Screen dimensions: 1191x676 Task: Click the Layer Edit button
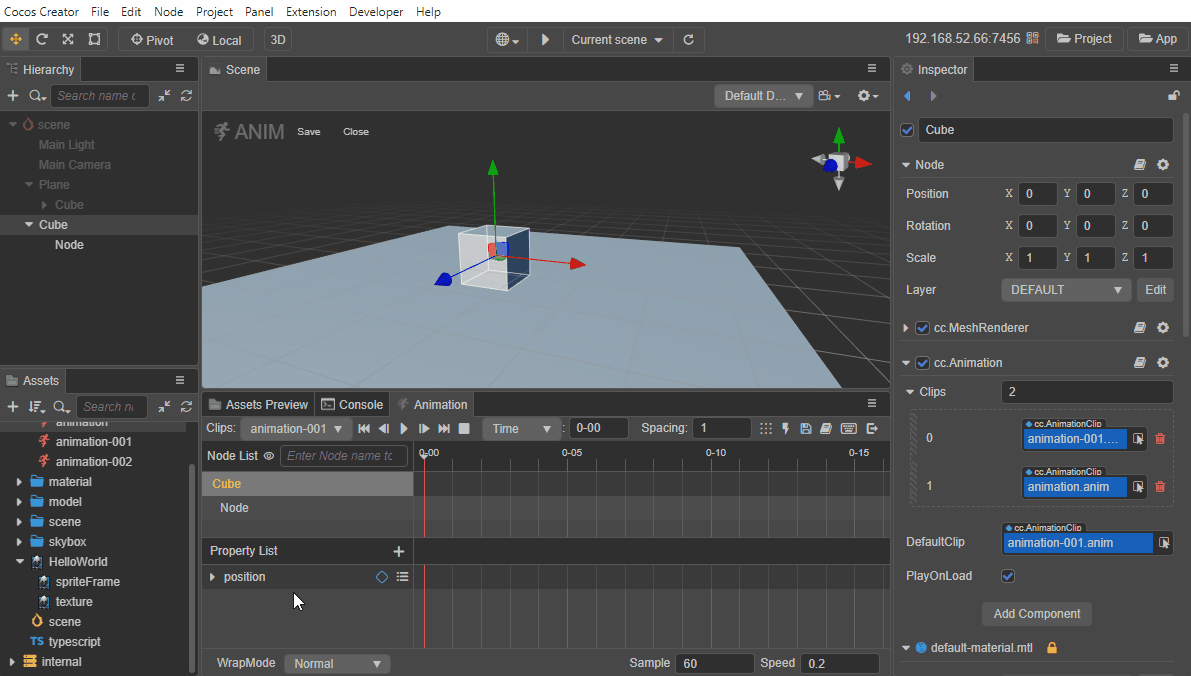pos(1155,289)
